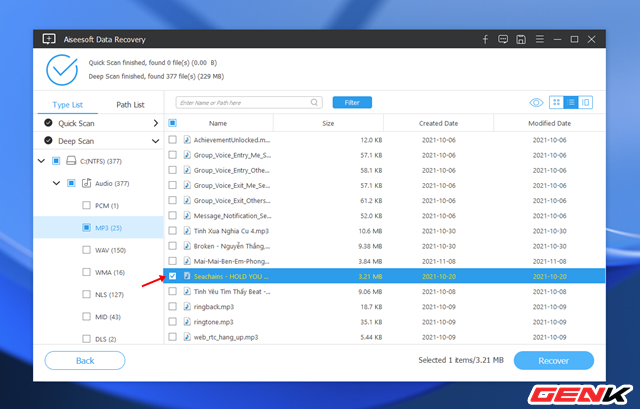Click the Selected 1 items/3.21 MB status text

pos(461,360)
